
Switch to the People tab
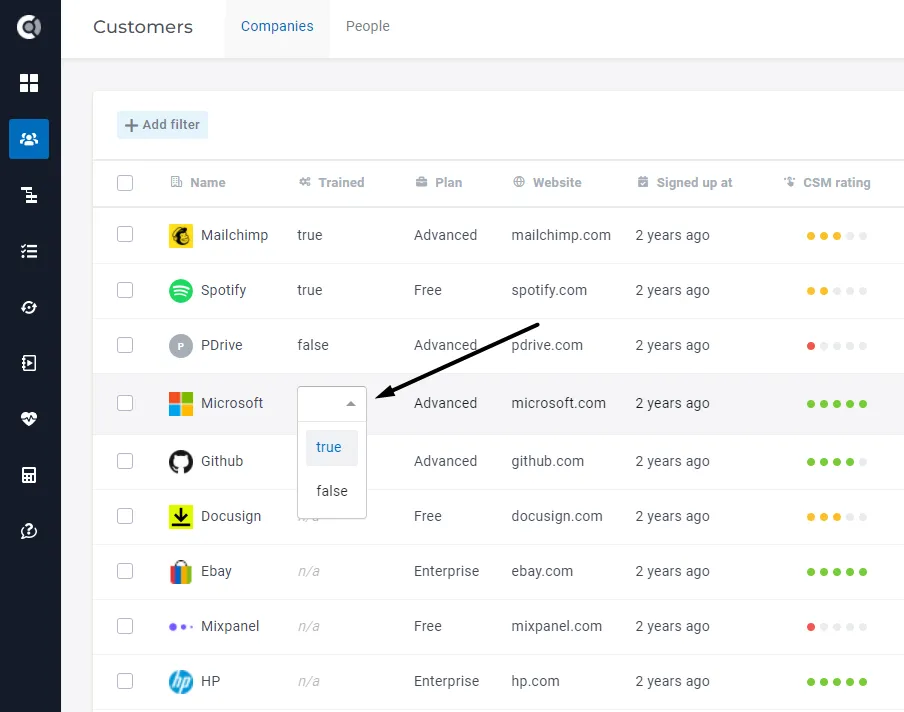tap(368, 27)
